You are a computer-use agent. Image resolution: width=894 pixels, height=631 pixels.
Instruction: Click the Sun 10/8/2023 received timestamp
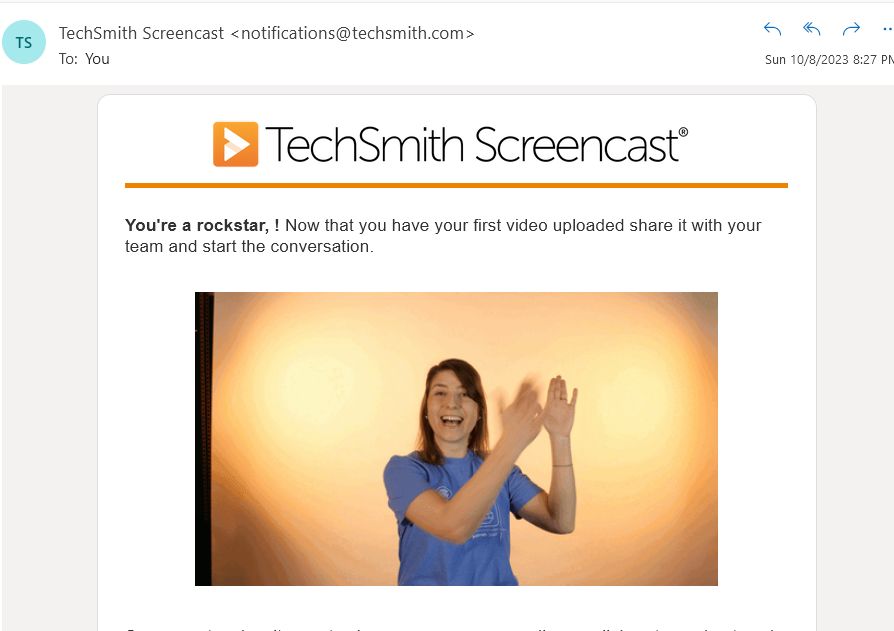click(829, 59)
